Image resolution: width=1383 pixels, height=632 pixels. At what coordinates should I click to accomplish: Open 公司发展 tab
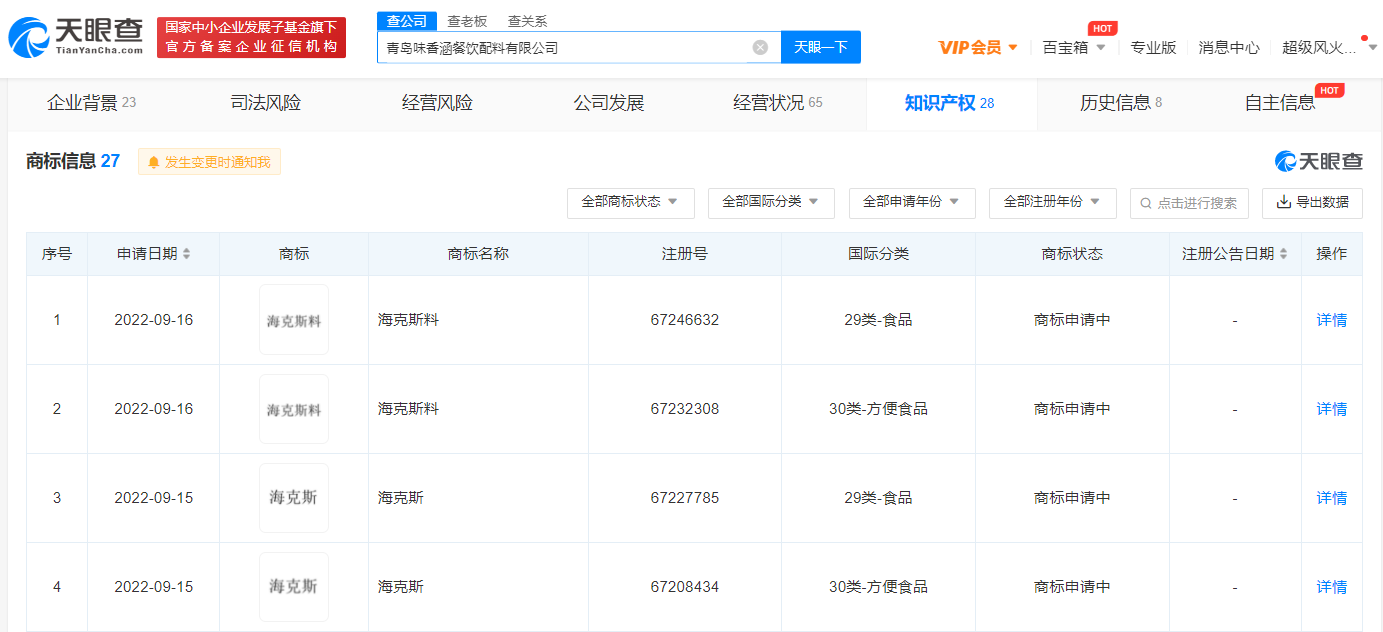[608, 103]
